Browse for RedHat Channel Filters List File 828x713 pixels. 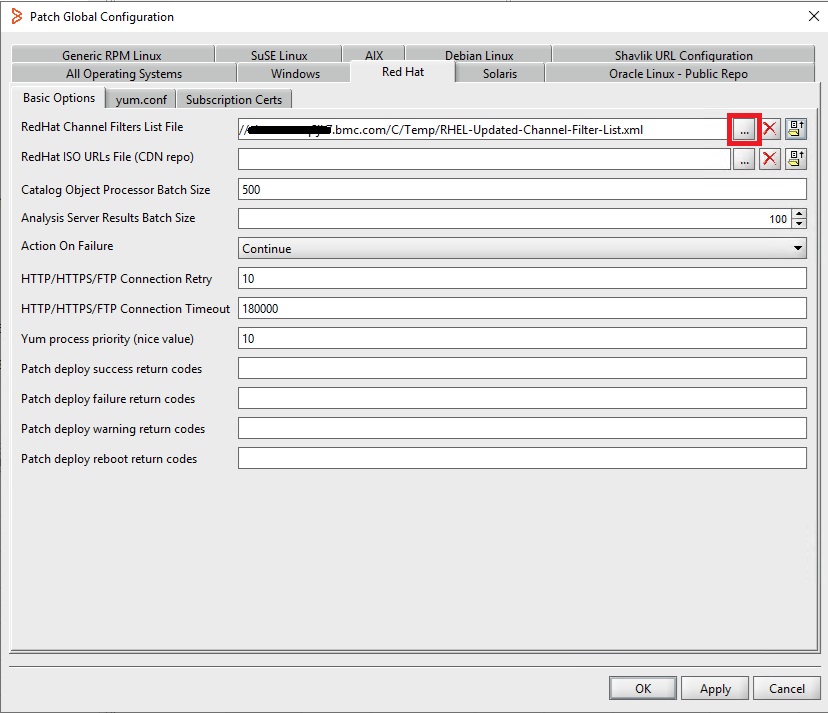(743, 129)
